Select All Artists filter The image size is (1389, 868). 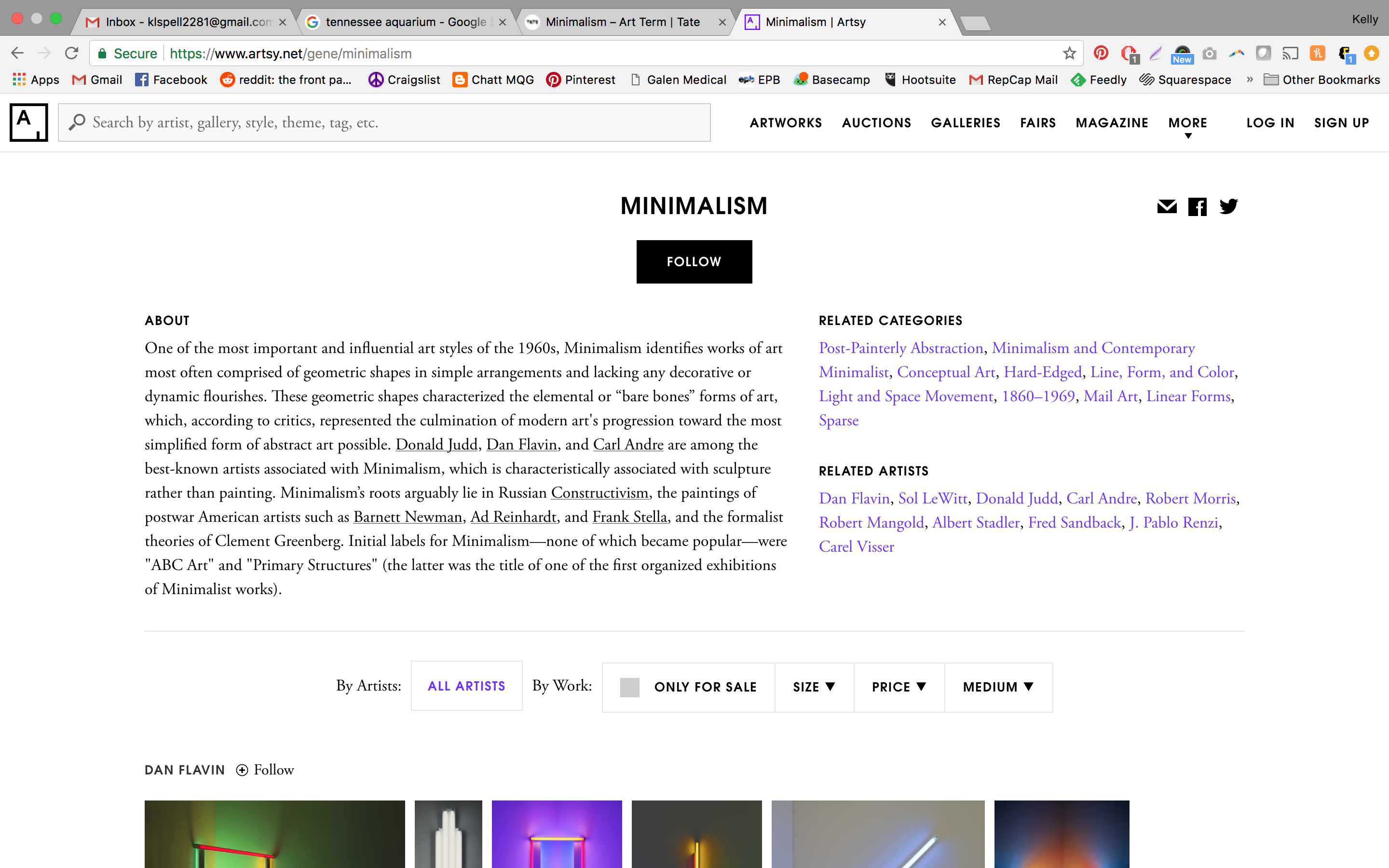[x=466, y=686]
